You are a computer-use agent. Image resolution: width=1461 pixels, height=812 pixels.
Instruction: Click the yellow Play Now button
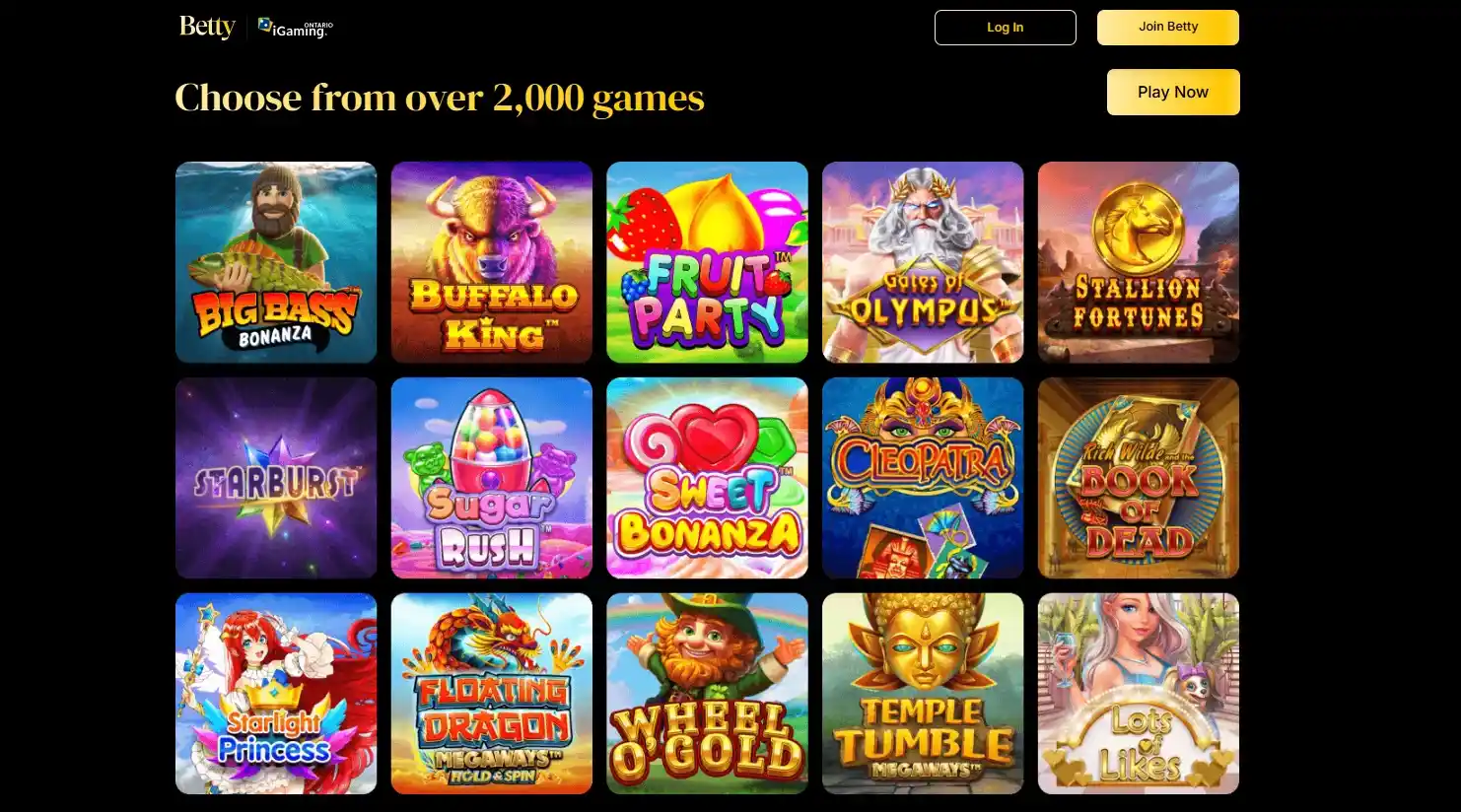point(1173,92)
